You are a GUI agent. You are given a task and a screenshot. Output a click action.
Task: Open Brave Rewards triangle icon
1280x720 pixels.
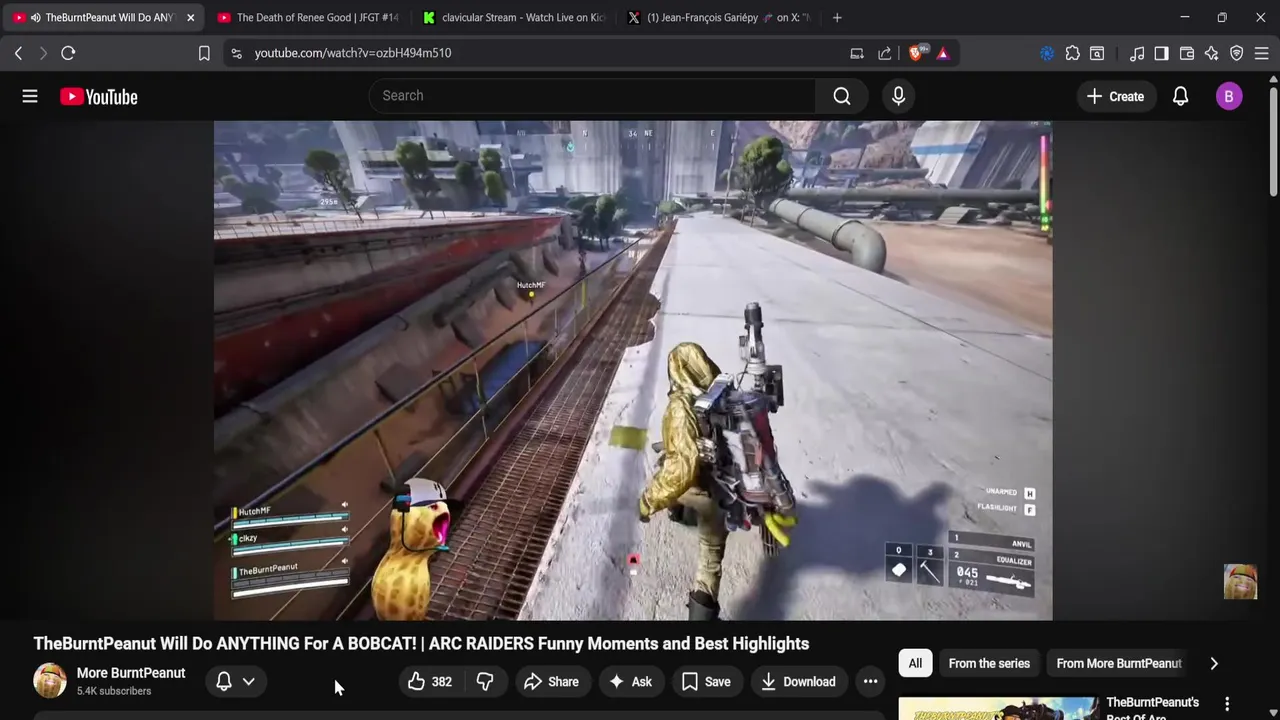click(943, 53)
